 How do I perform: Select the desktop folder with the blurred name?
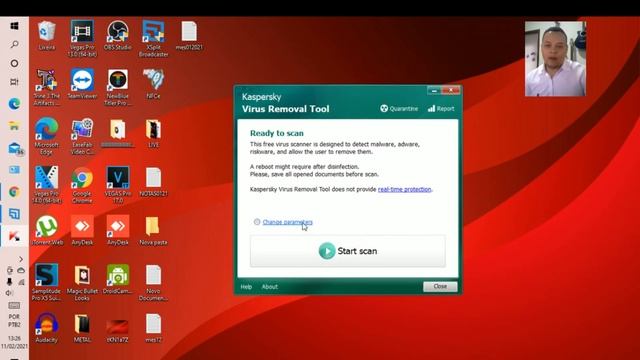pyautogui.click(x=118, y=133)
